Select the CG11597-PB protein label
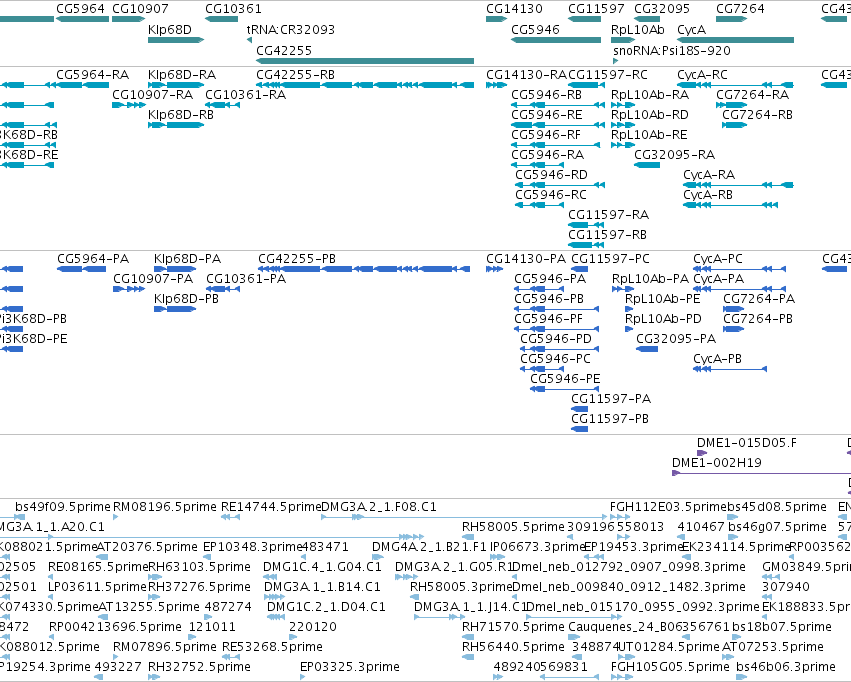The height and width of the screenshot is (682, 851). tap(610, 420)
